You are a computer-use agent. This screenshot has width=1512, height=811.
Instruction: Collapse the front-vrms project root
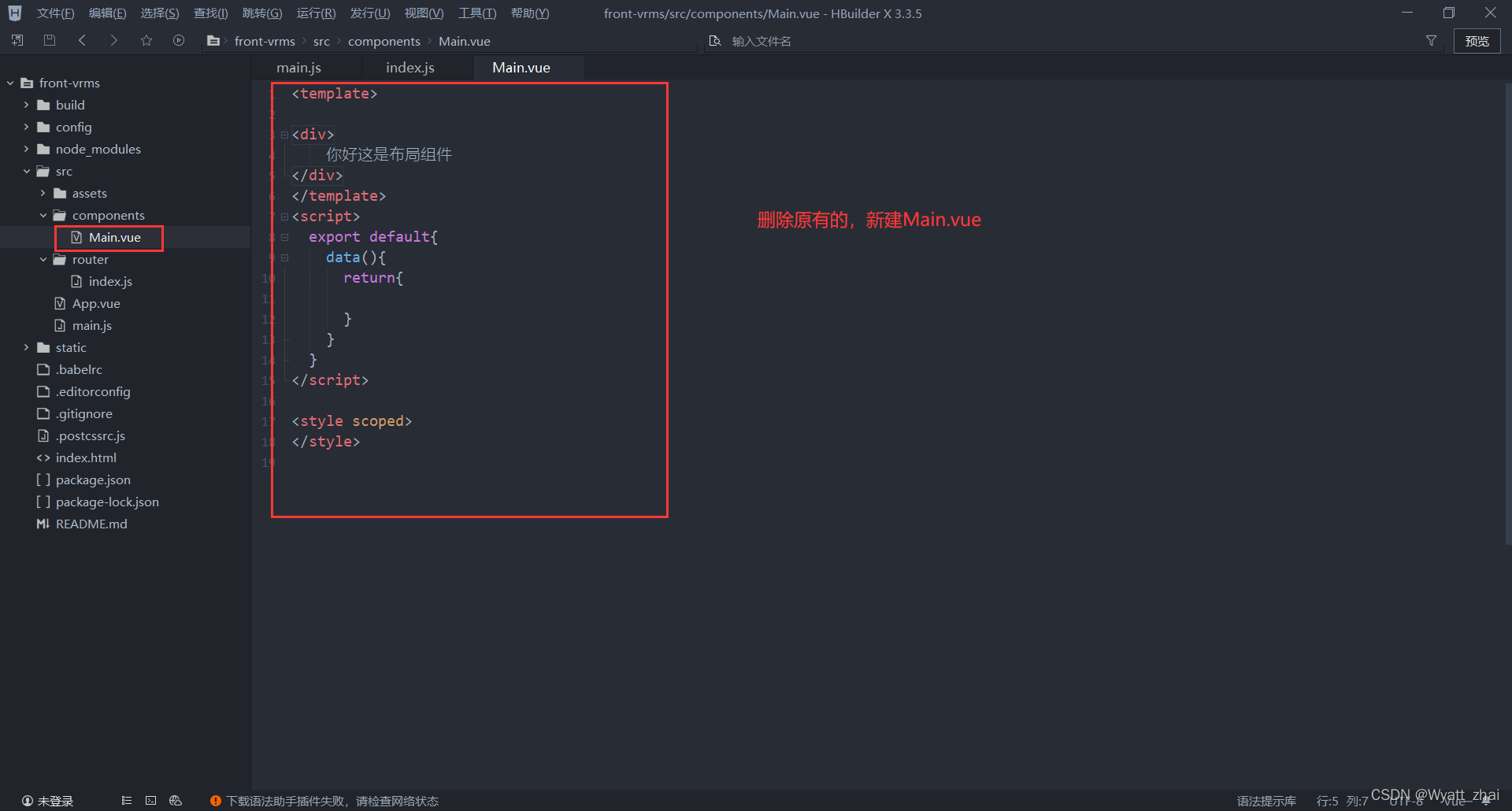coord(10,83)
